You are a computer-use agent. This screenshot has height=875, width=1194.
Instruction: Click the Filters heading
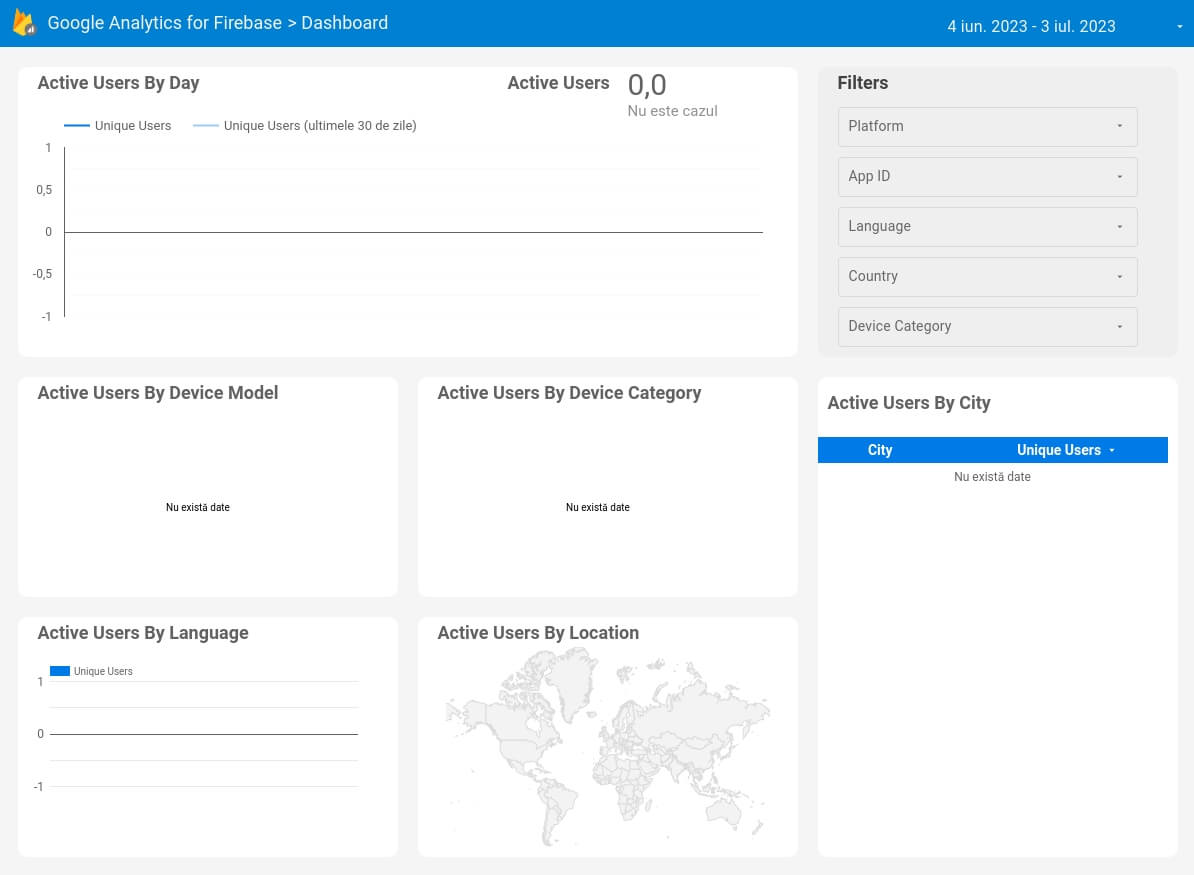(863, 83)
